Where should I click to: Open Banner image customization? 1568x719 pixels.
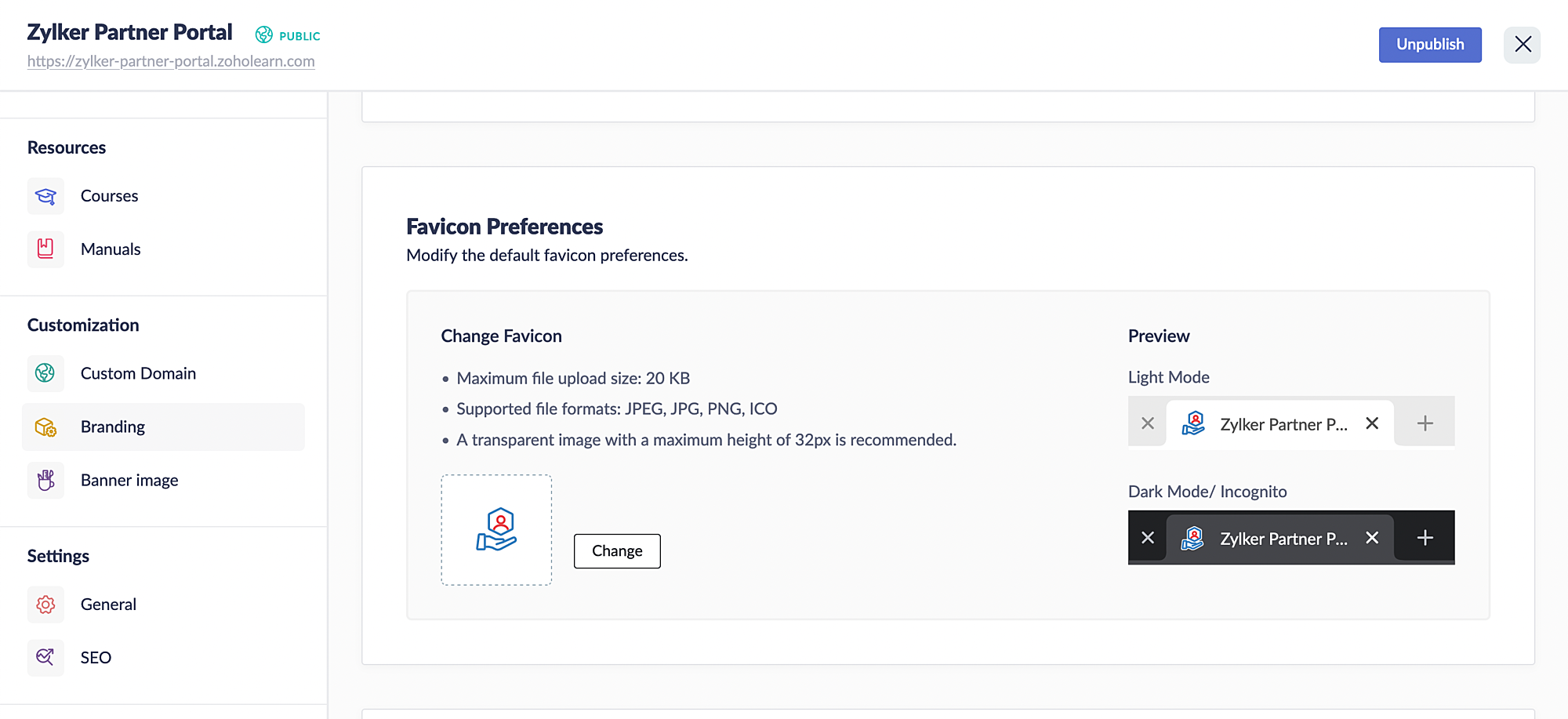coord(163,480)
